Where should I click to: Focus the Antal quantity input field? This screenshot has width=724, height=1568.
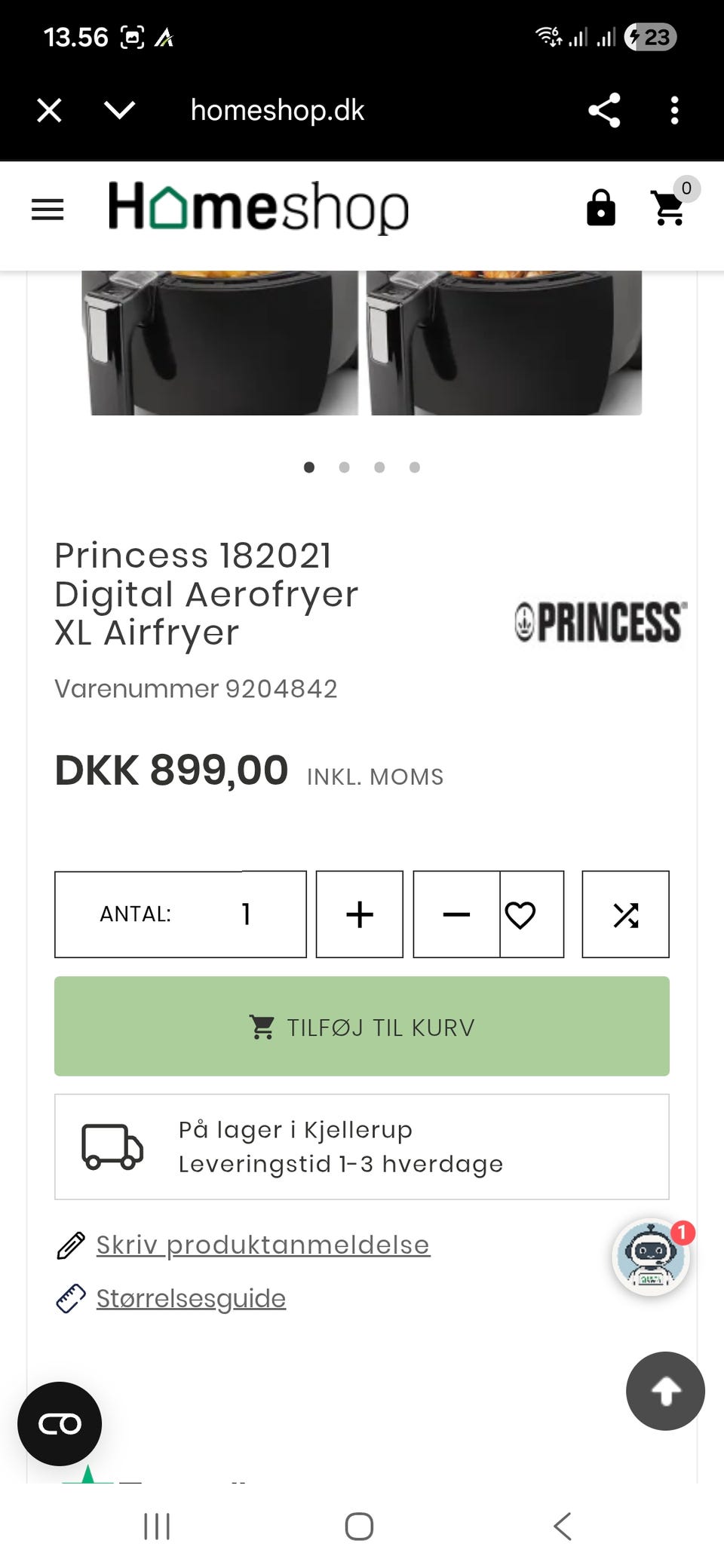point(246,914)
